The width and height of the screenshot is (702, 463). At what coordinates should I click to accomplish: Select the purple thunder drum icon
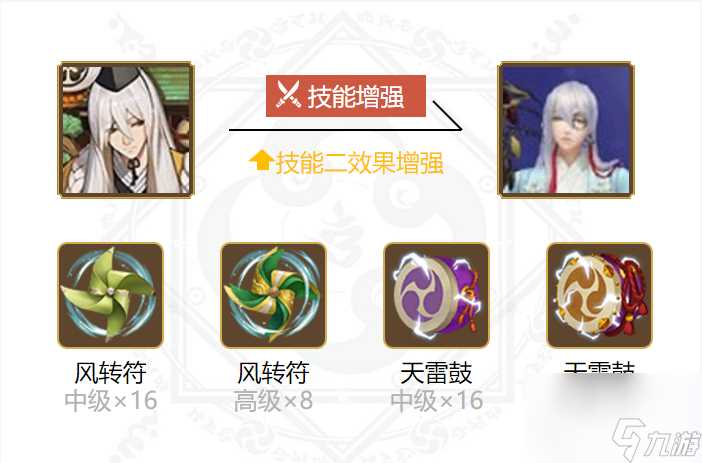click(x=437, y=295)
